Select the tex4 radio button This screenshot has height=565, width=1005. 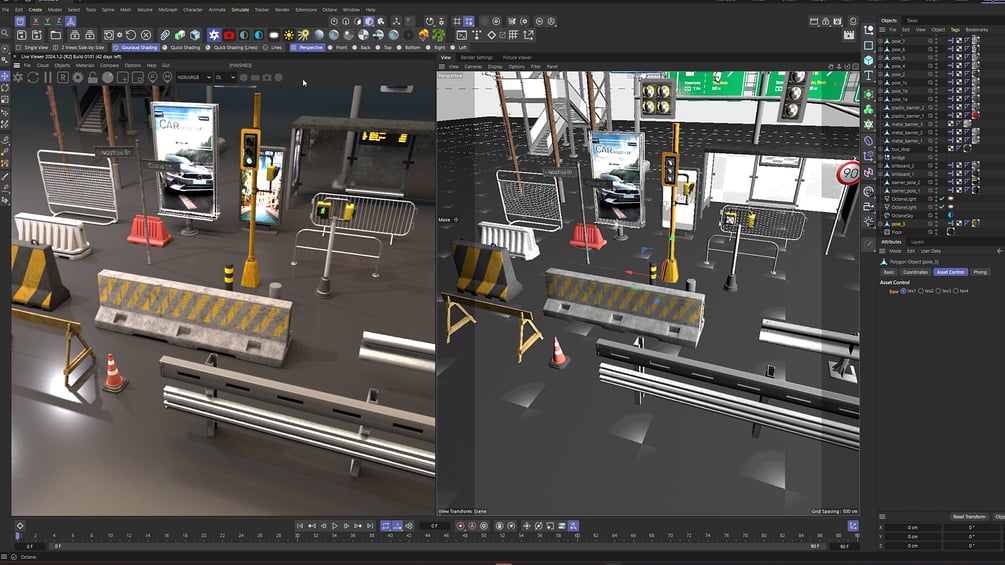point(956,291)
